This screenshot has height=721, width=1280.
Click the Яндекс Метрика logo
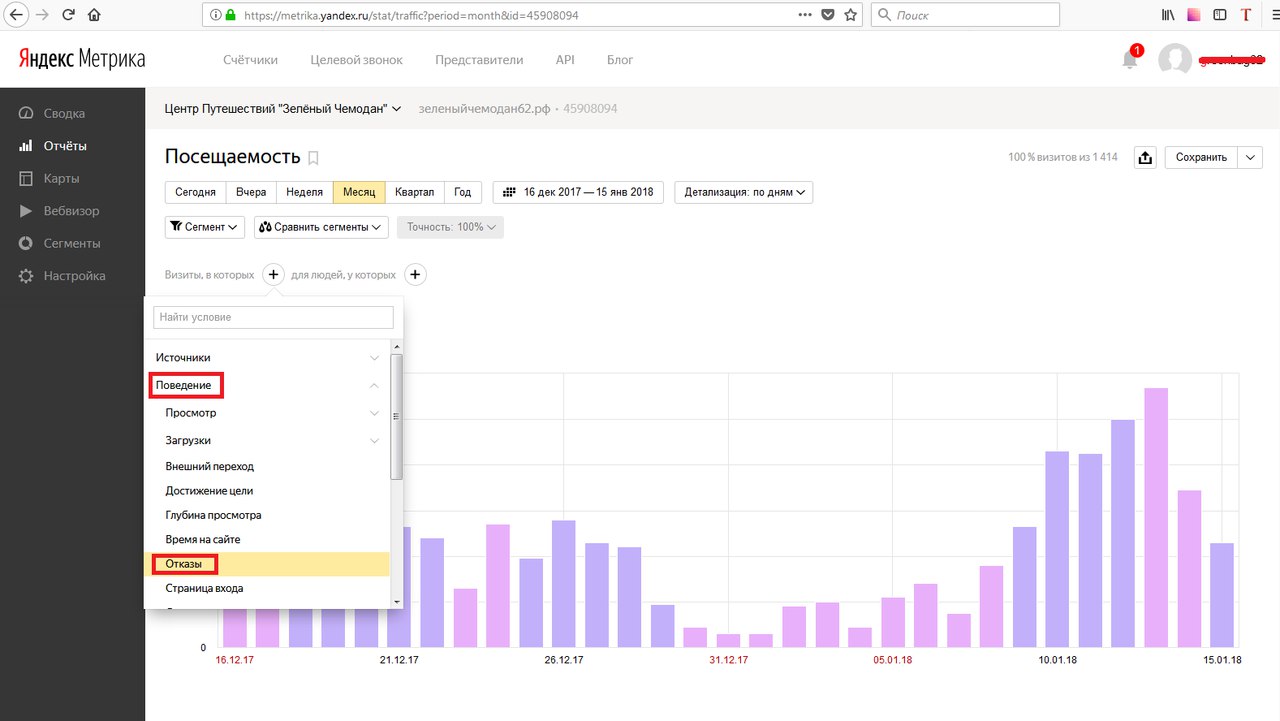(82, 59)
